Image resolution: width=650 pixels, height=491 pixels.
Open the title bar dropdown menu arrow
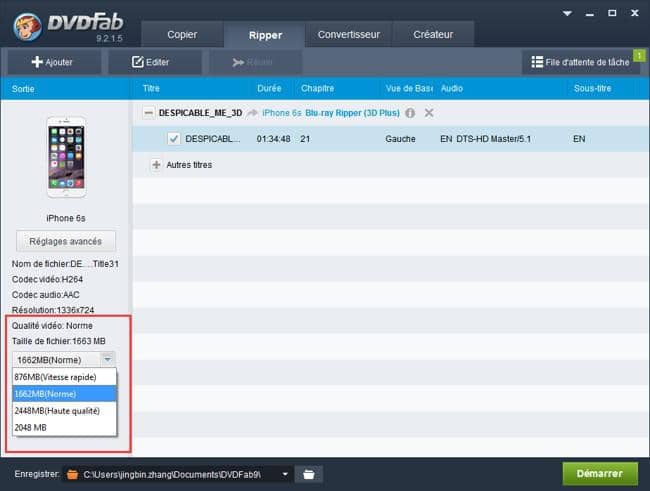[x=568, y=14]
